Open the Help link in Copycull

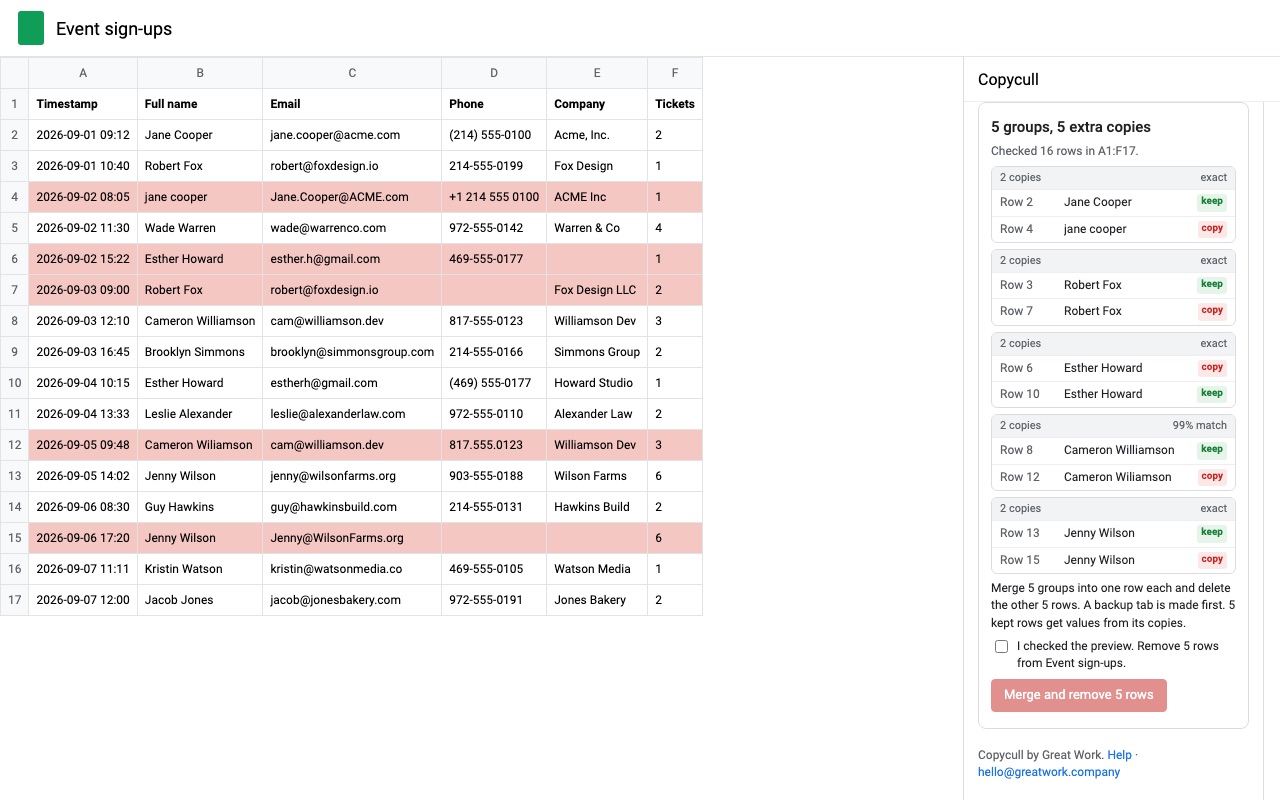click(x=1119, y=755)
